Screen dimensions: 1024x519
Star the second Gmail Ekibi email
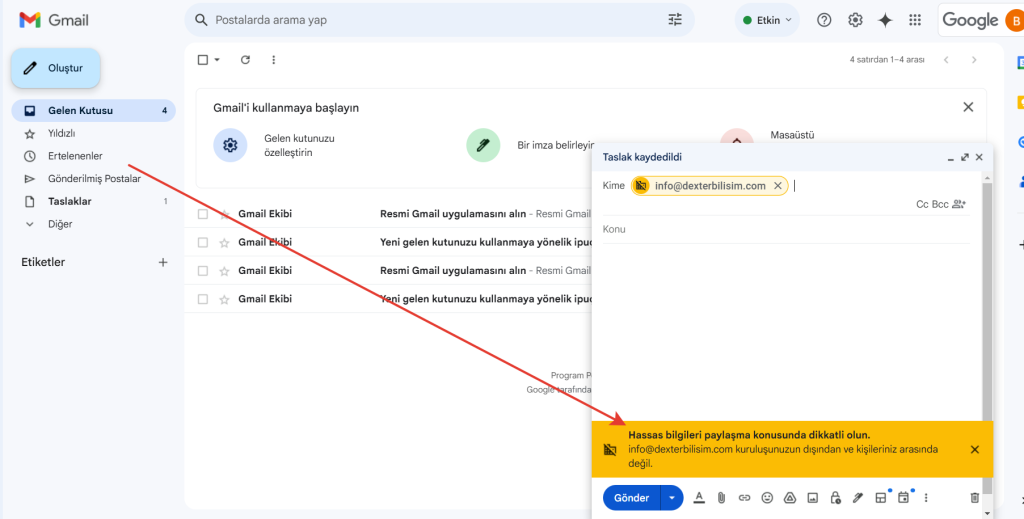point(224,242)
